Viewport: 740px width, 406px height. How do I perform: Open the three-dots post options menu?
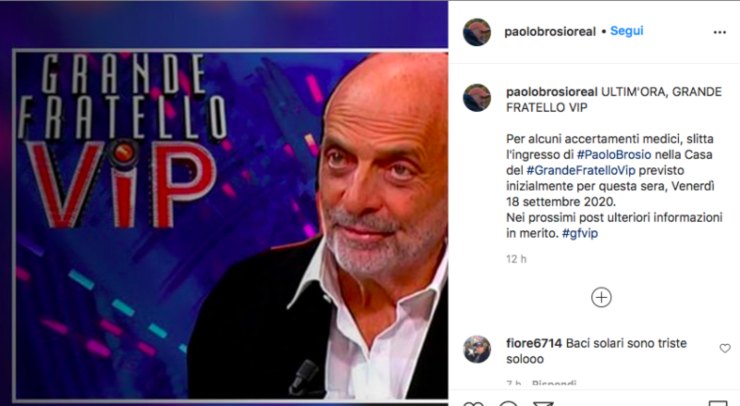719,32
